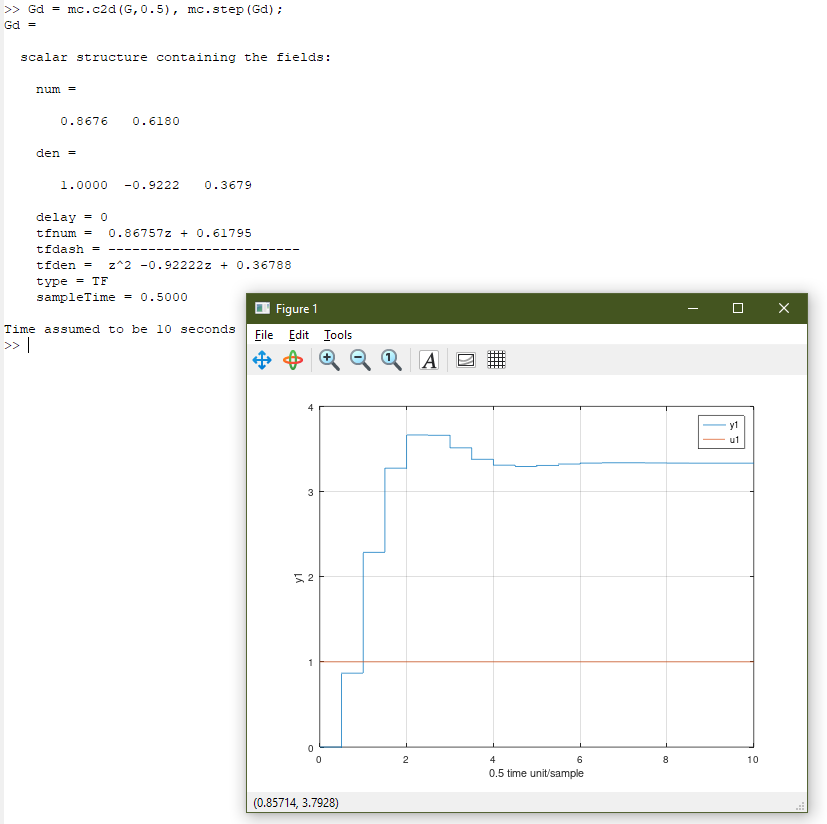The width and height of the screenshot is (827, 824).
Task: Open the Tools menu in Figure 1
Action: (x=338, y=335)
